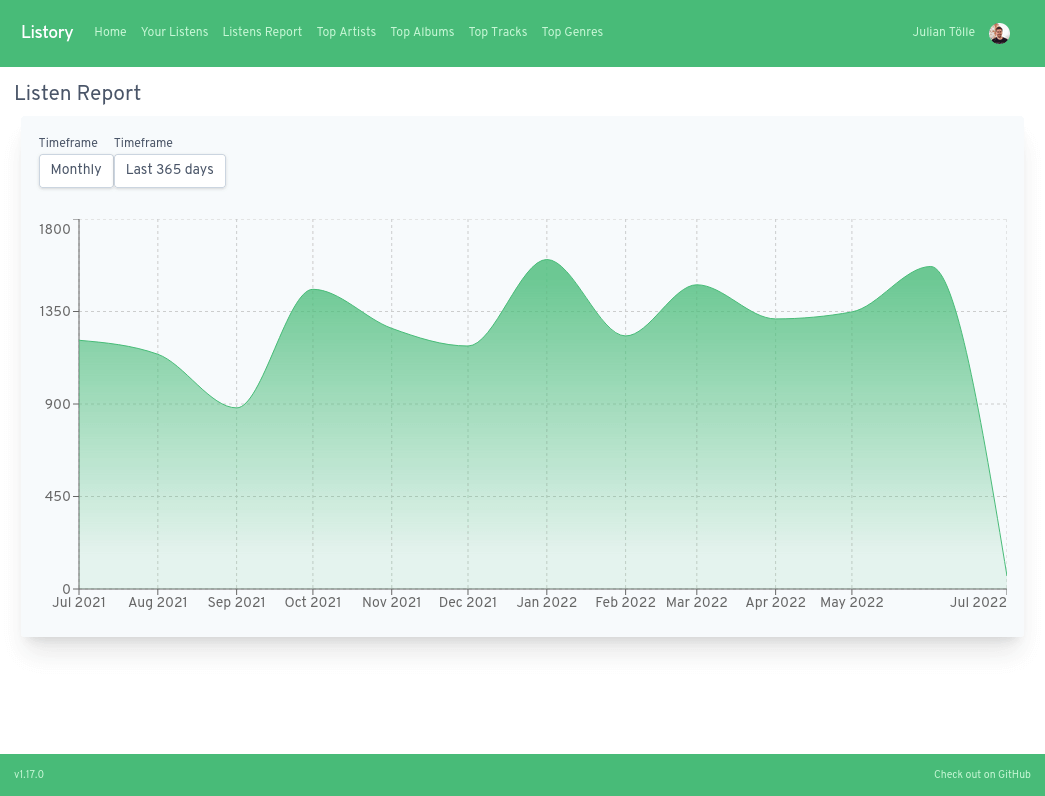Click the Mar 2022 data point
The height and width of the screenshot is (796, 1045).
[697, 285]
